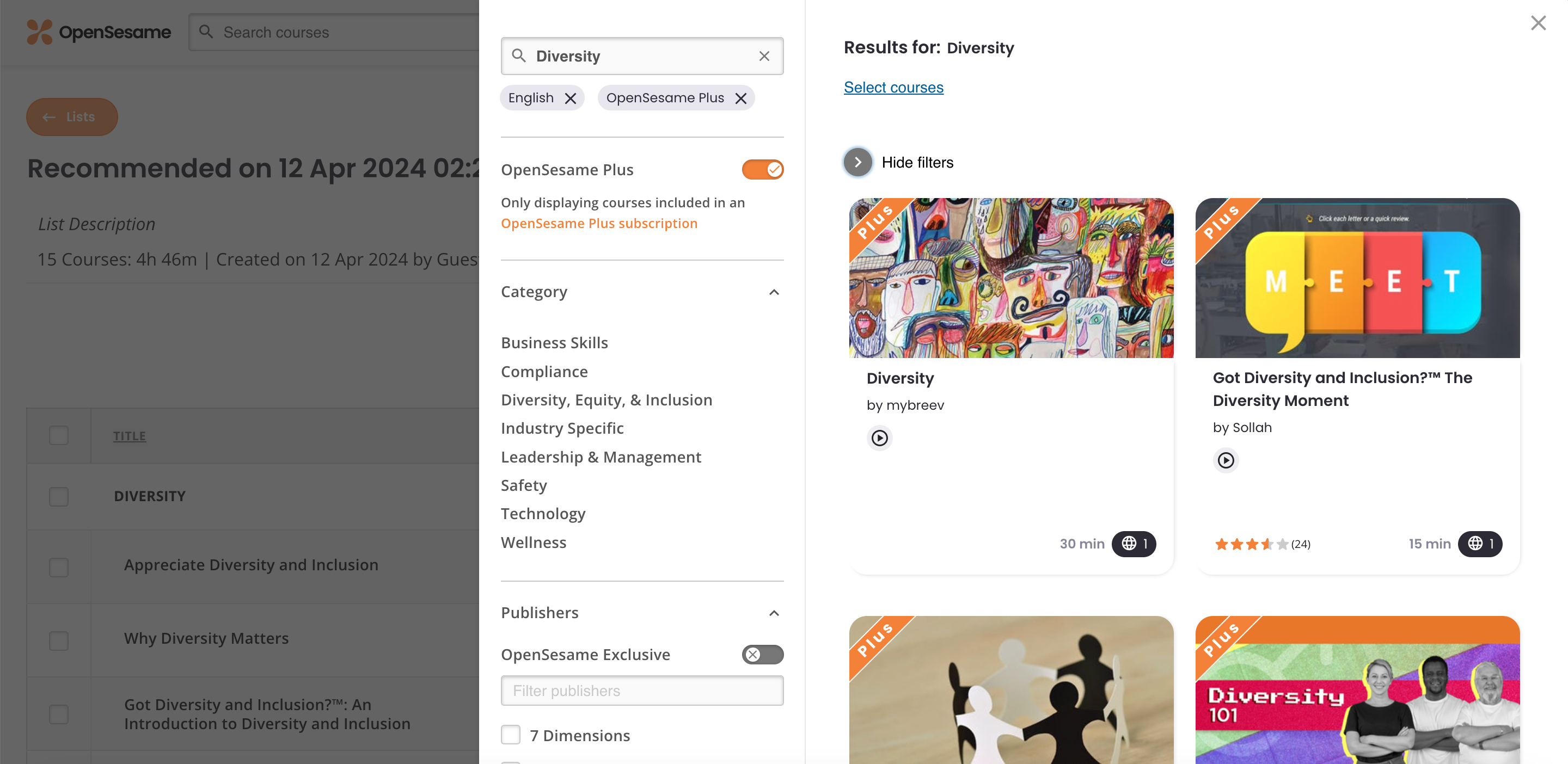Select the Compliance category

(544, 372)
